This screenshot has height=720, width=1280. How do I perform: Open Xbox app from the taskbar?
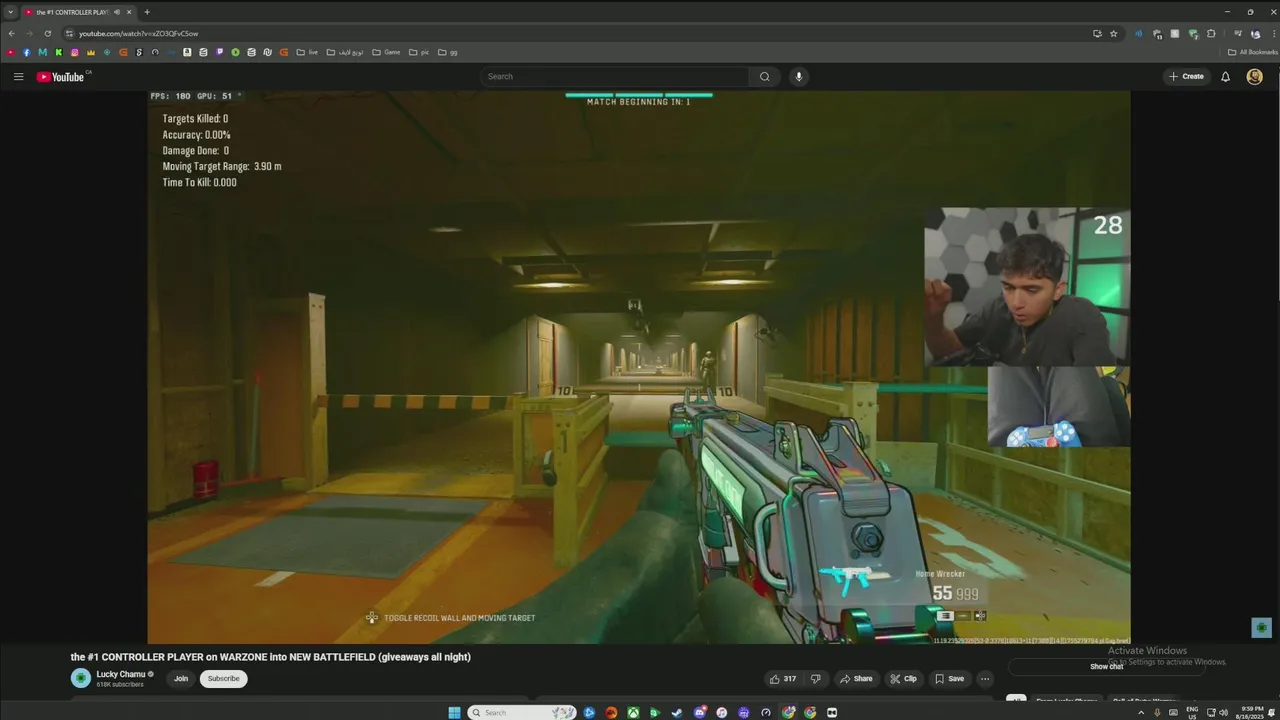pos(633,712)
